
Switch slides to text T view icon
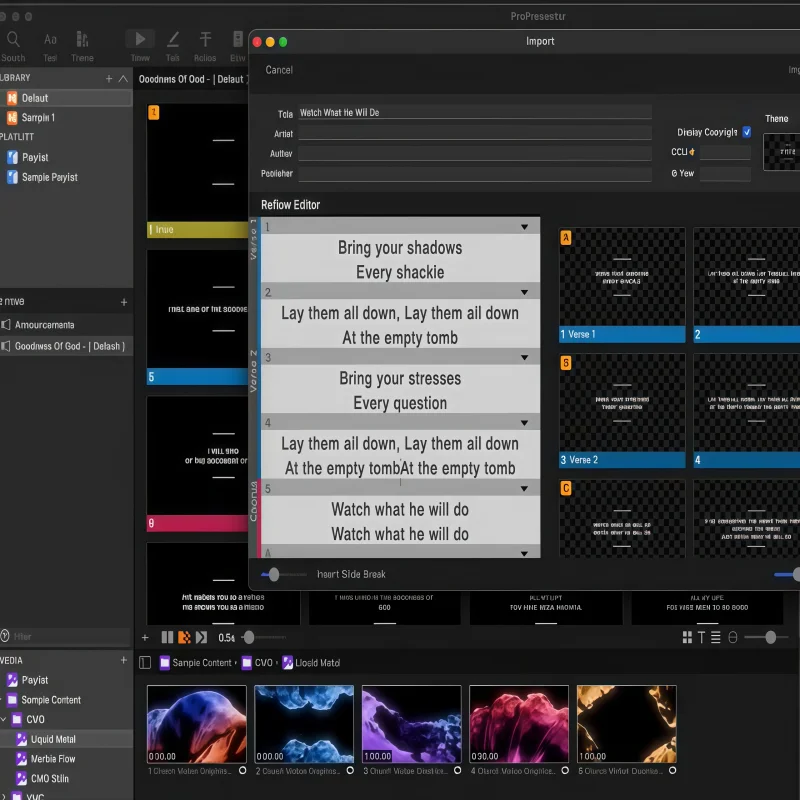[x=702, y=637]
